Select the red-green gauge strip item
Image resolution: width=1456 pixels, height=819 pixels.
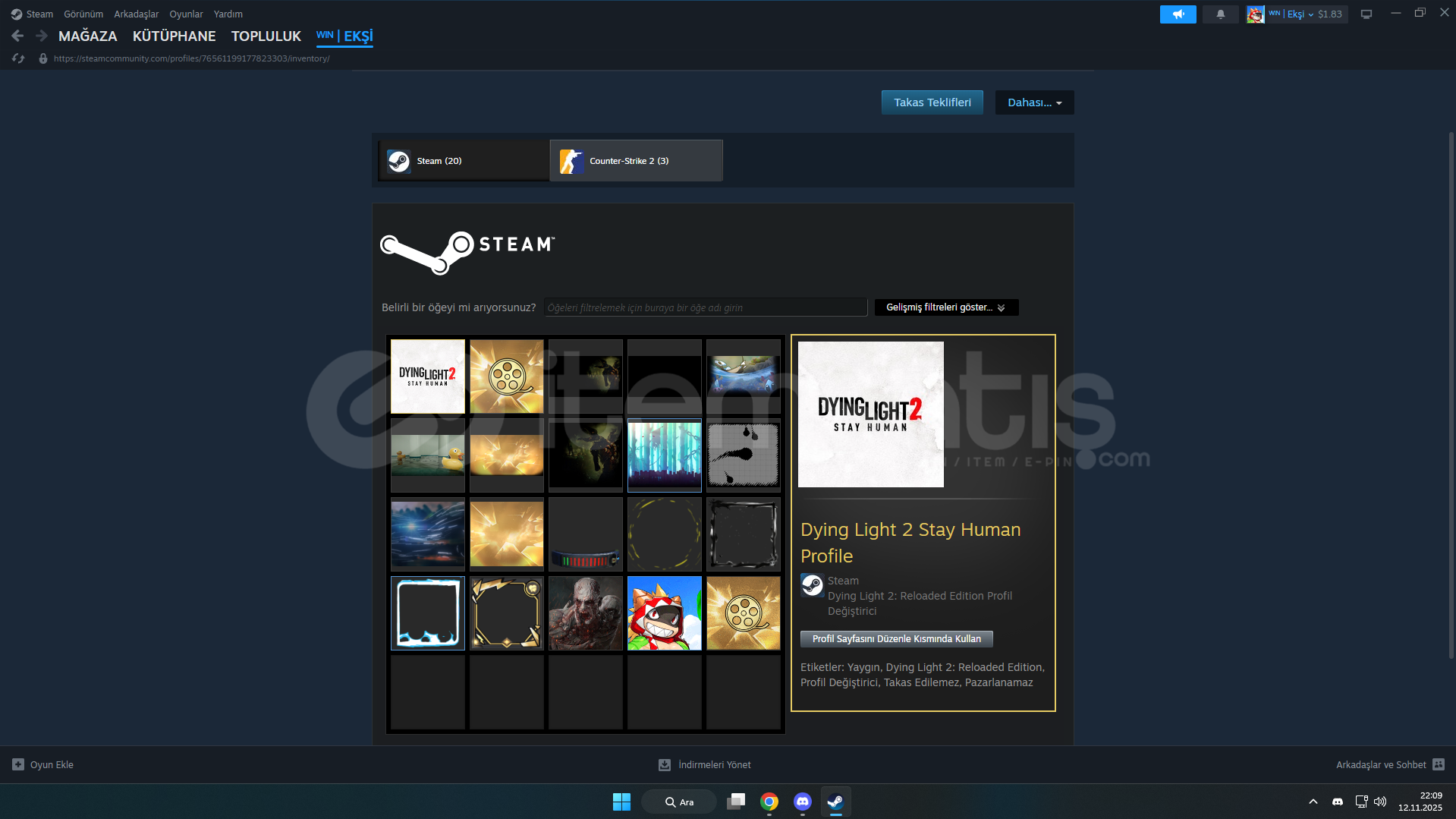point(586,534)
